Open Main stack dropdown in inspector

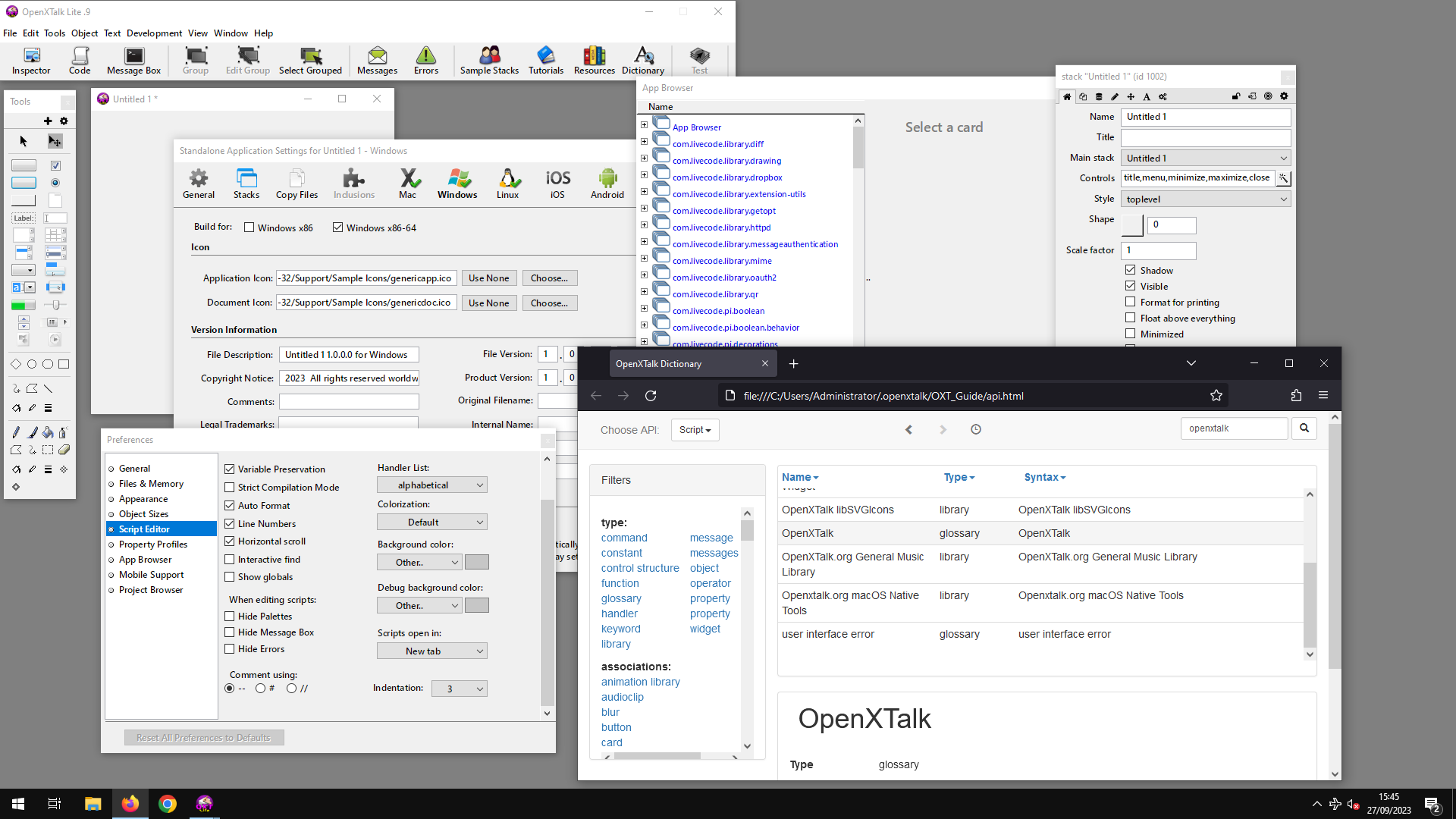pos(1206,158)
